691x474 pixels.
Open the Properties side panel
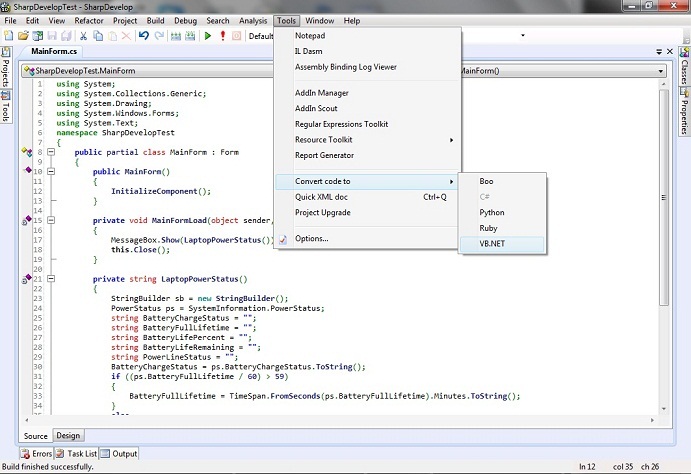point(684,111)
